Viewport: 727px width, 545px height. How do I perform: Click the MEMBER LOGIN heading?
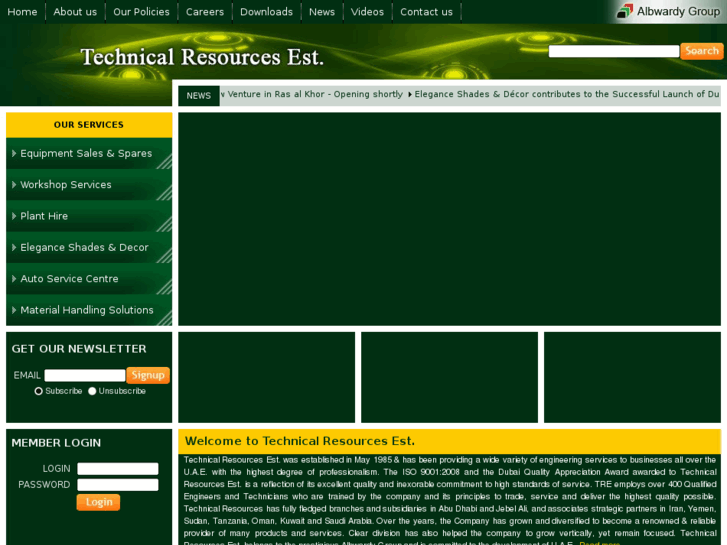(x=56, y=443)
